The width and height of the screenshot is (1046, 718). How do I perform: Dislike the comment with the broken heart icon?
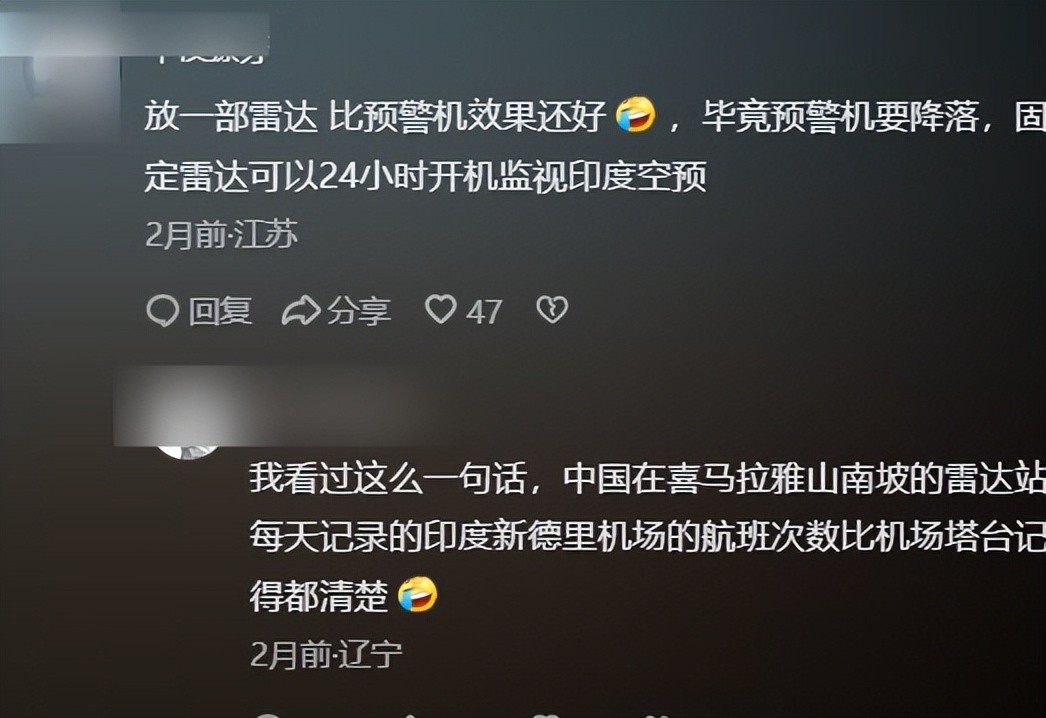552,310
